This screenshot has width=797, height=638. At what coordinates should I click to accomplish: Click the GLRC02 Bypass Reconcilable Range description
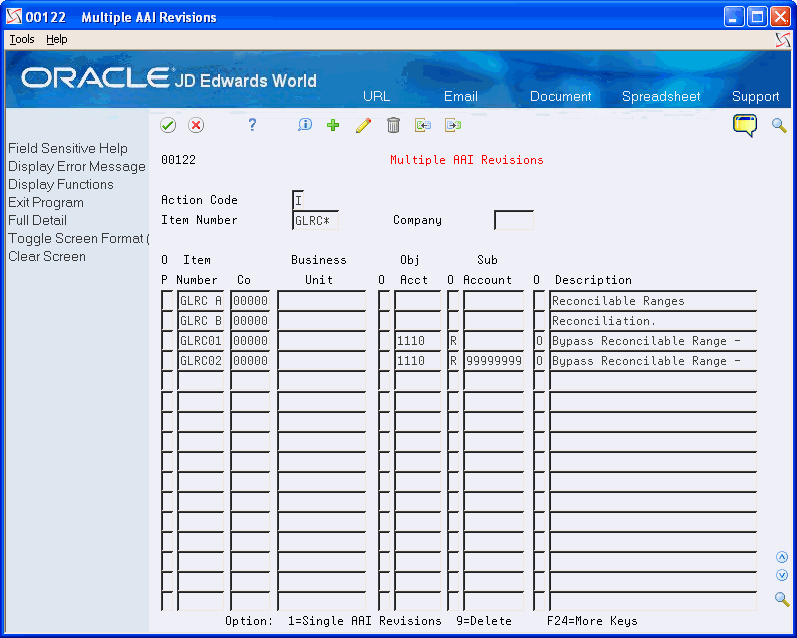pyautogui.click(x=653, y=360)
